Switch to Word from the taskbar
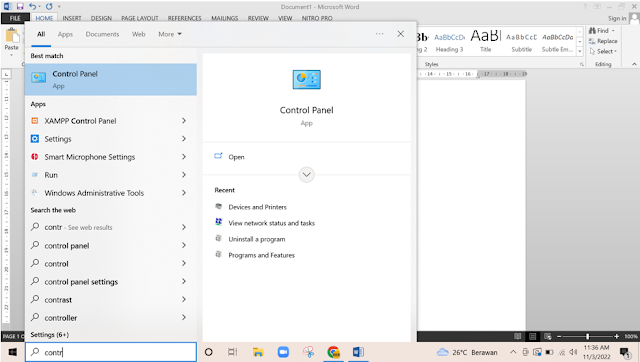The image size is (640, 362). pos(358,352)
